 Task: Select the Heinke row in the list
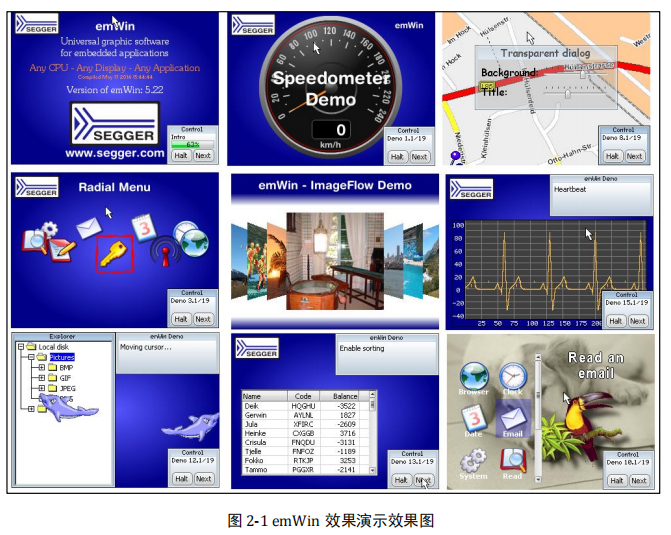click(x=306, y=433)
